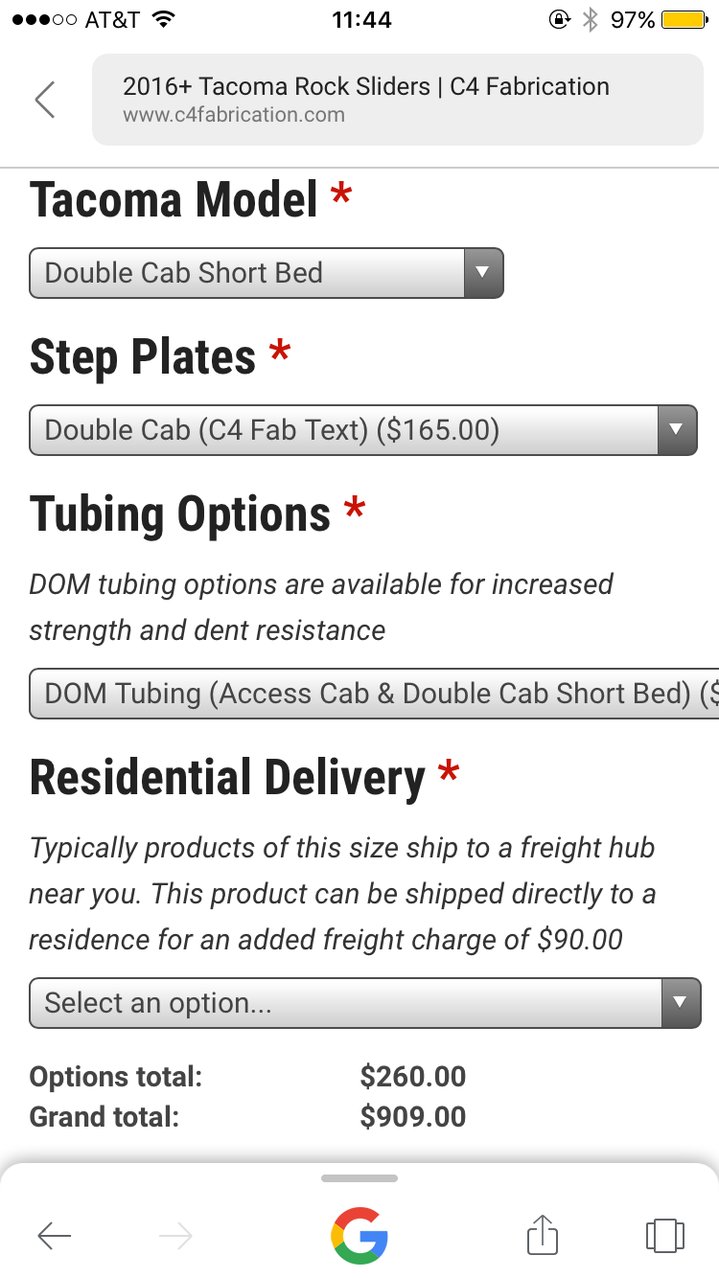Image resolution: width=719 pixels, height=1278 pixels.
Task: Tap the drag handle above bottom toolbar
Action: pos(359,1178)
